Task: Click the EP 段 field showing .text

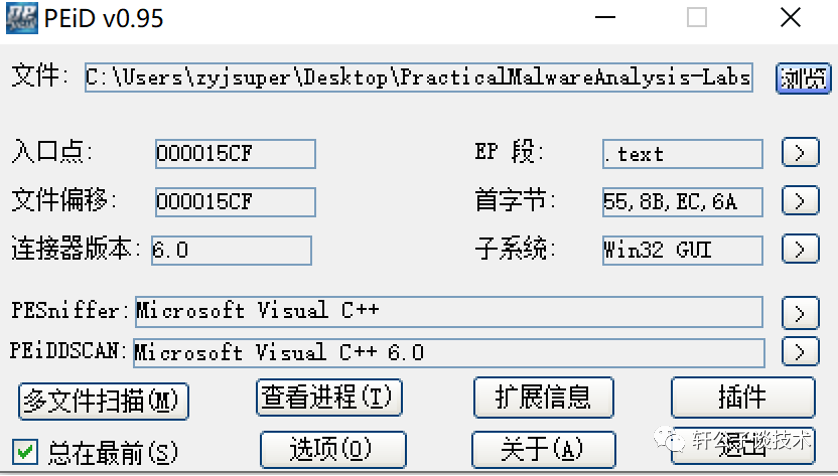Action: coord(682,154)
